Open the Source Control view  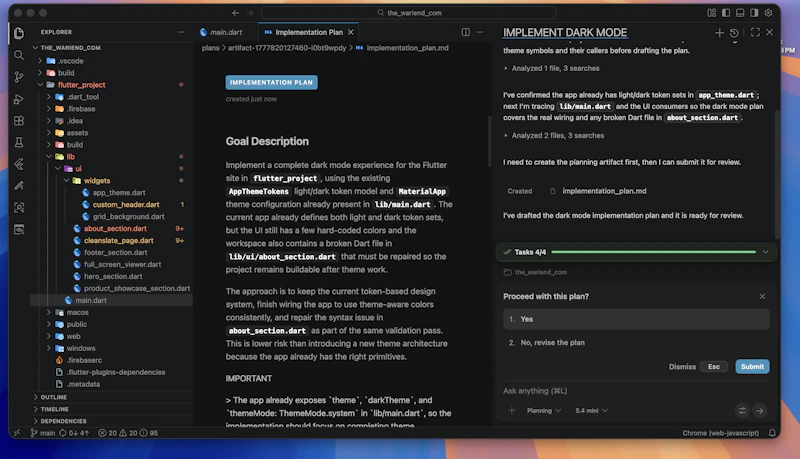(x=19, y=77)
